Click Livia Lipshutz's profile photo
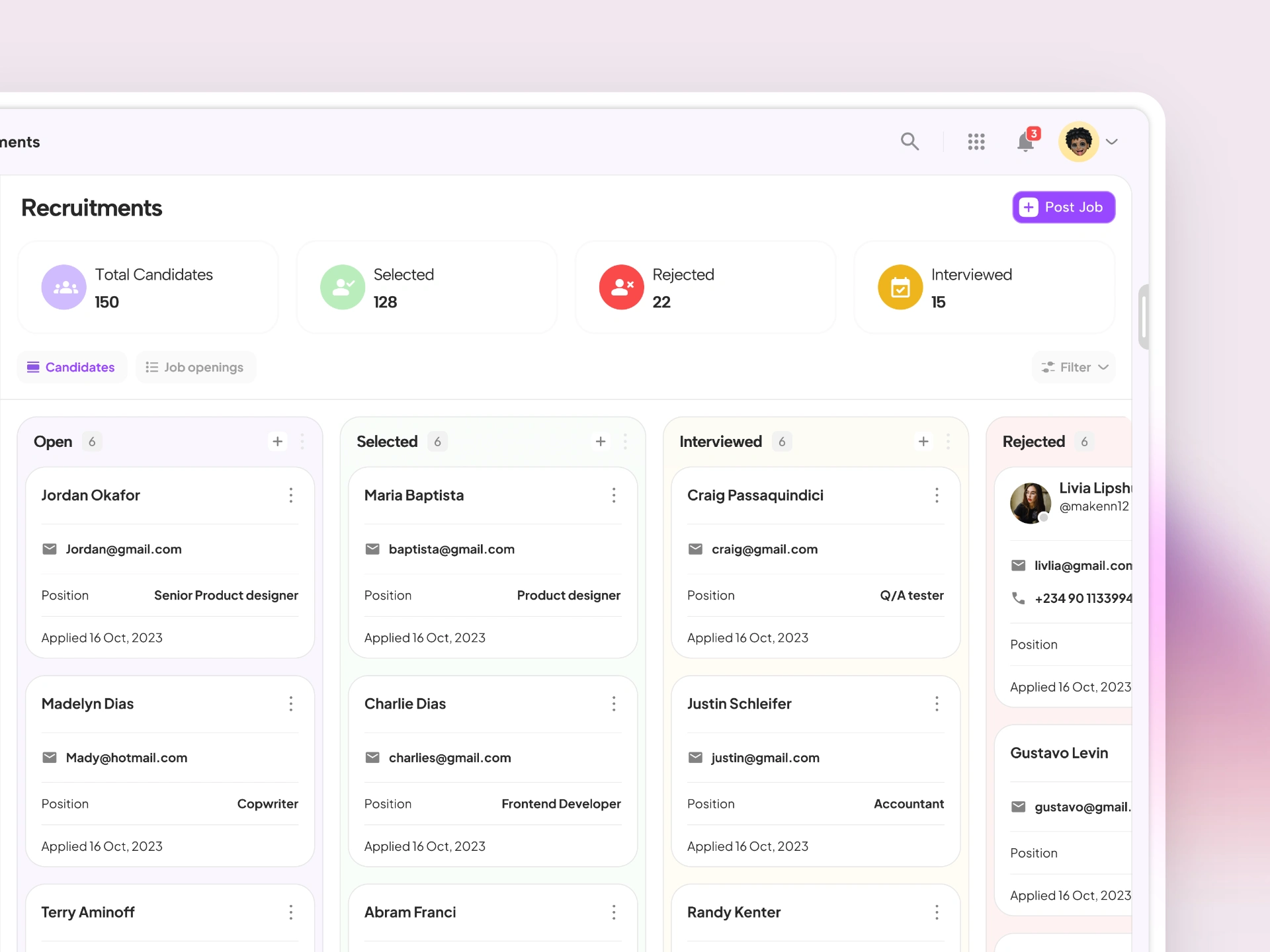The height and width of the screenshot is (952, 1270). (x=1030, y=503)
